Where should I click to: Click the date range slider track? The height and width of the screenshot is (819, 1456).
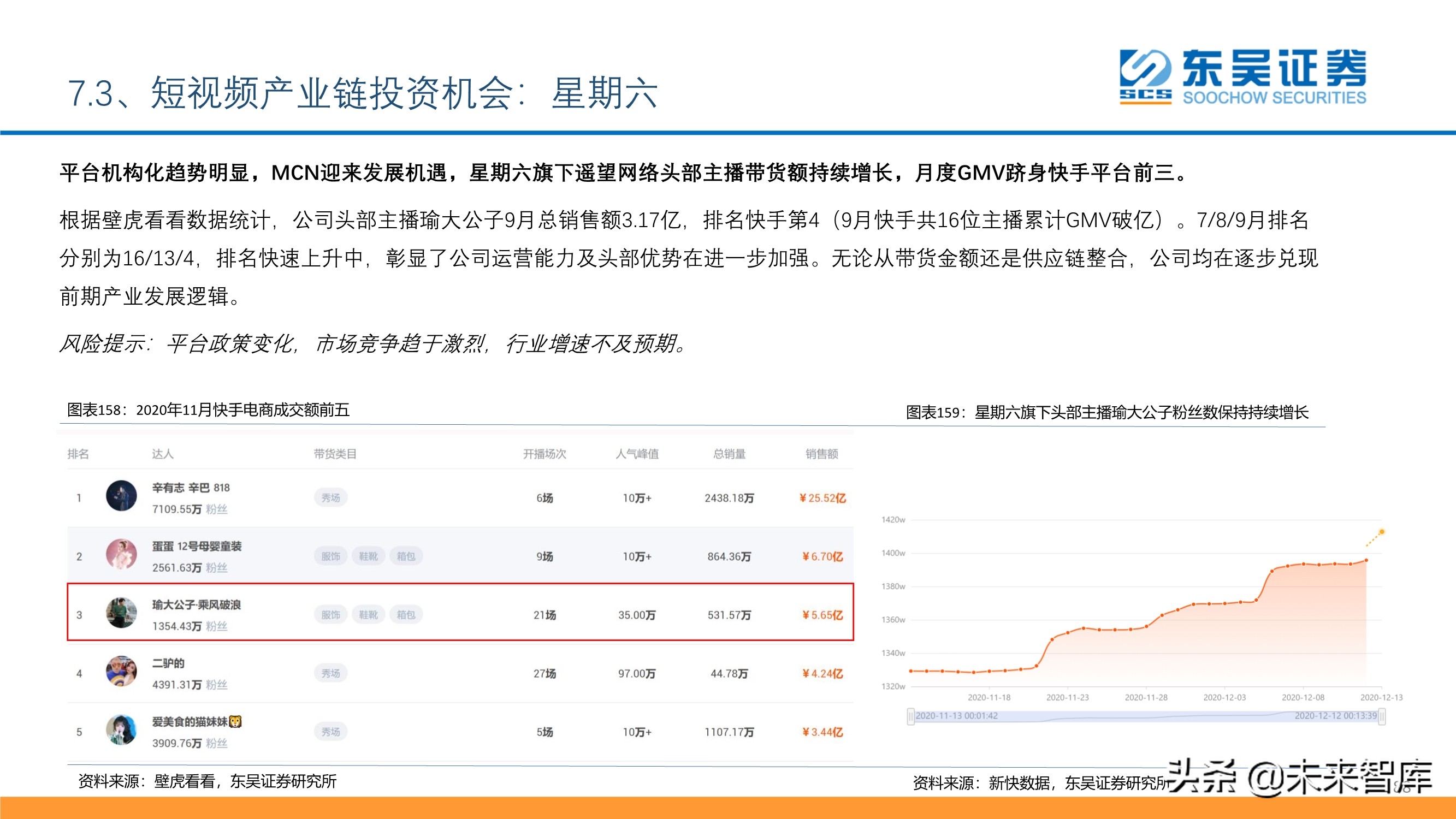click(x=1146, y=716)
